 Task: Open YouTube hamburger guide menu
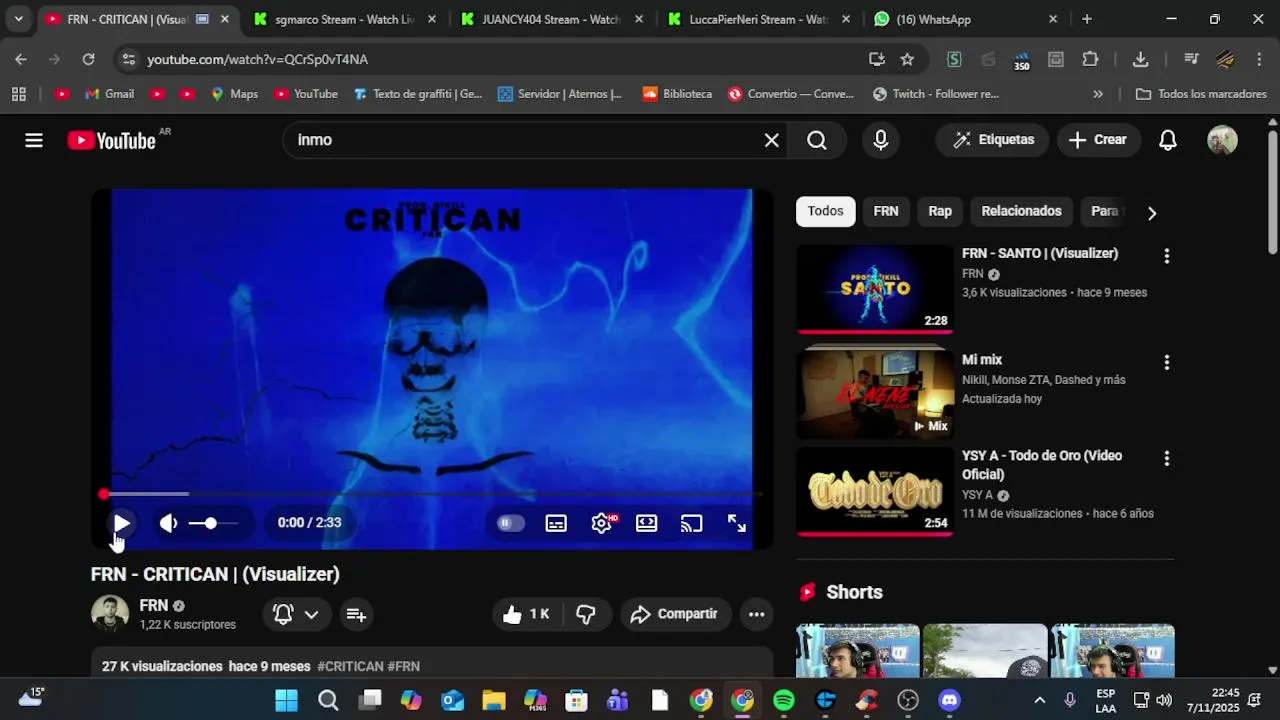click(x=34, y=140)
